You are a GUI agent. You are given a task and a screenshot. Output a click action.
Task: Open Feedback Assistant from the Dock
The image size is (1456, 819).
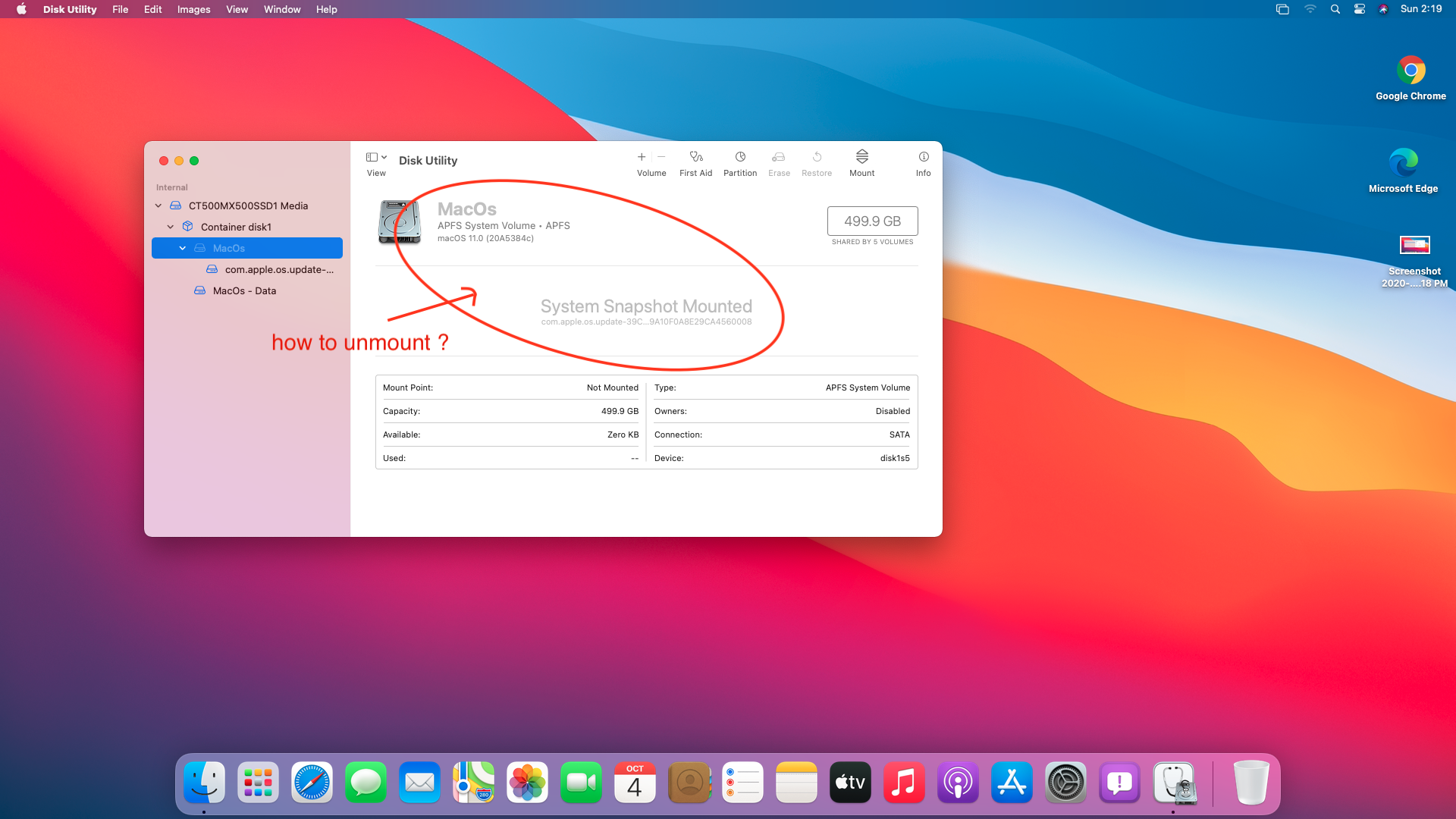pos(1119,783)
